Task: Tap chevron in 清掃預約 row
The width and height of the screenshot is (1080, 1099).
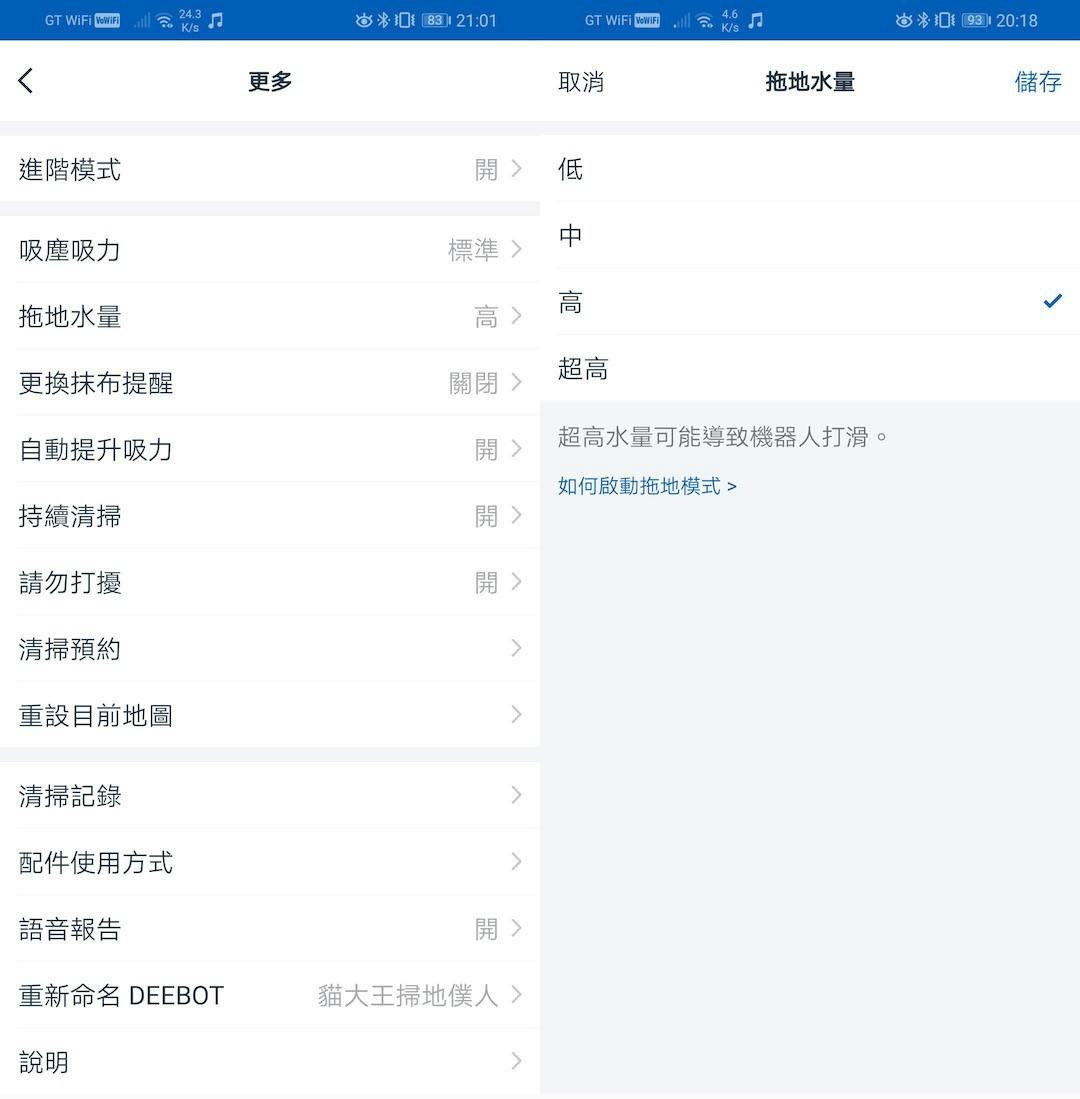Action: [x=517, y=648]
